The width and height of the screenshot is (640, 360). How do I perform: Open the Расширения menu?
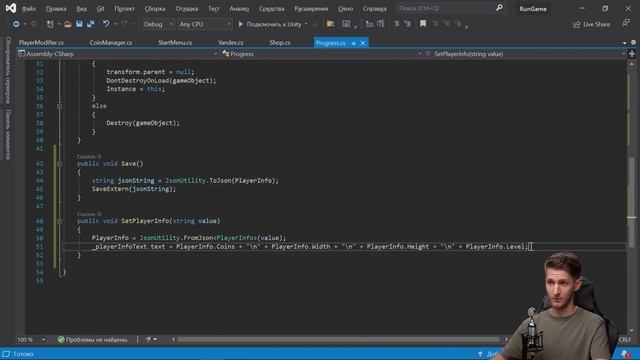tap(311, 9)
